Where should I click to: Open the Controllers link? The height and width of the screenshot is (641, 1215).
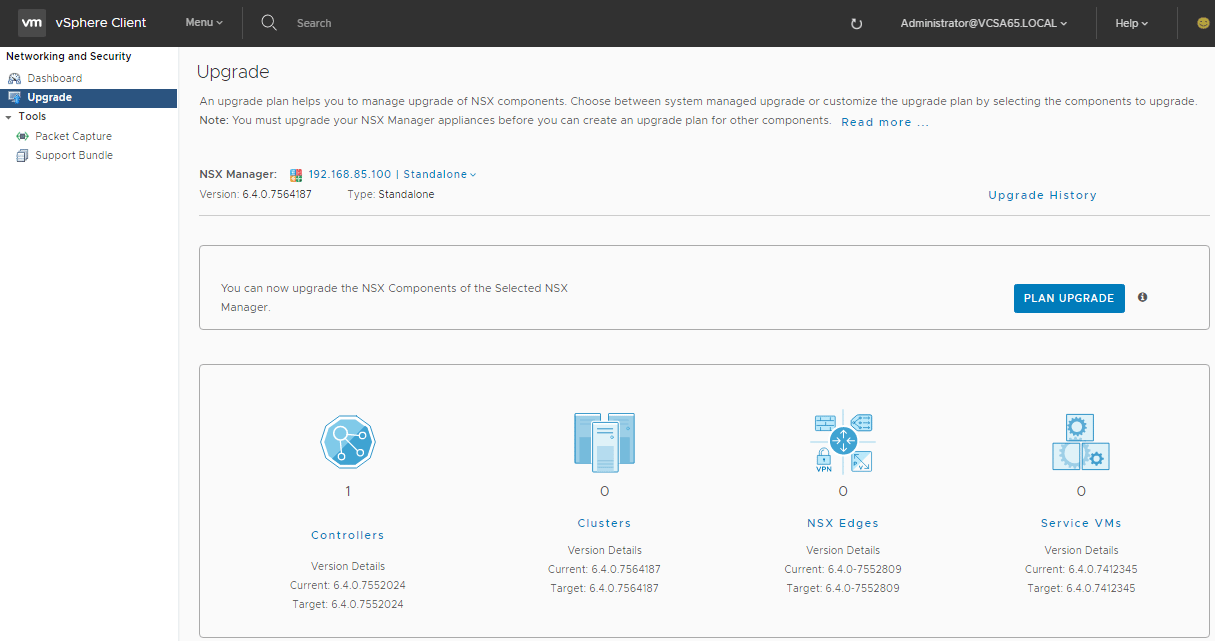point(347,535)
